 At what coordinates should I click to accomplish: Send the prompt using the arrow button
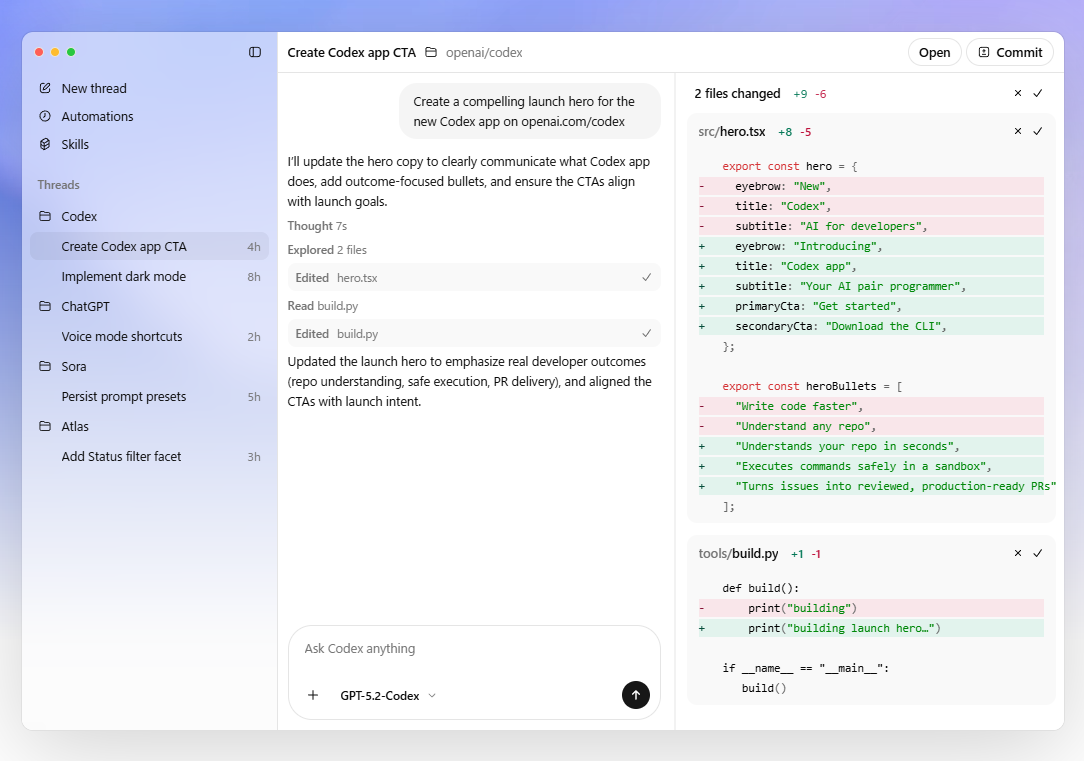click(x=636, y=695)
